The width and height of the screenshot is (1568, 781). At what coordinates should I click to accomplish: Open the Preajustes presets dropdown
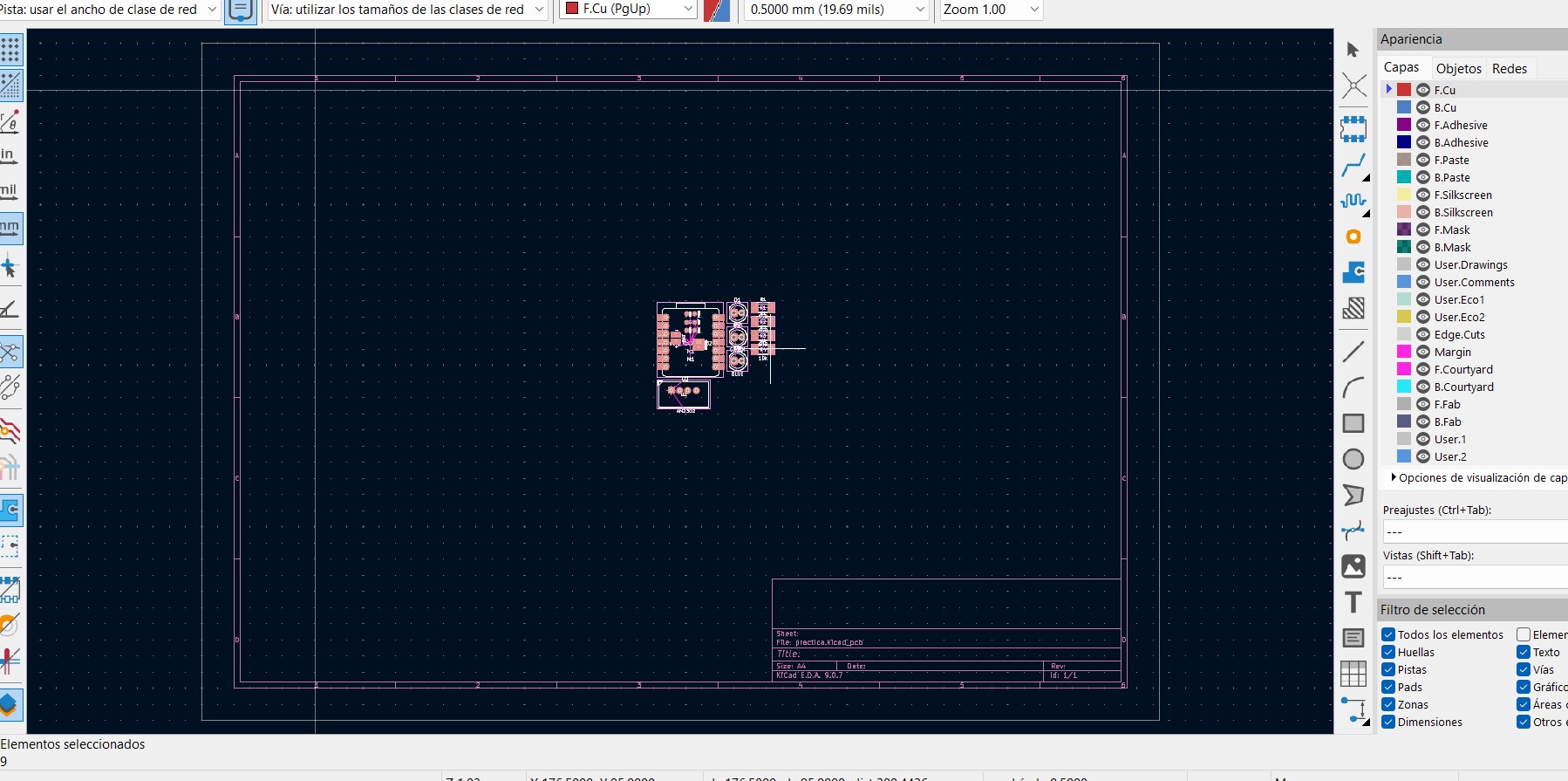click(x=1476, y=531)
